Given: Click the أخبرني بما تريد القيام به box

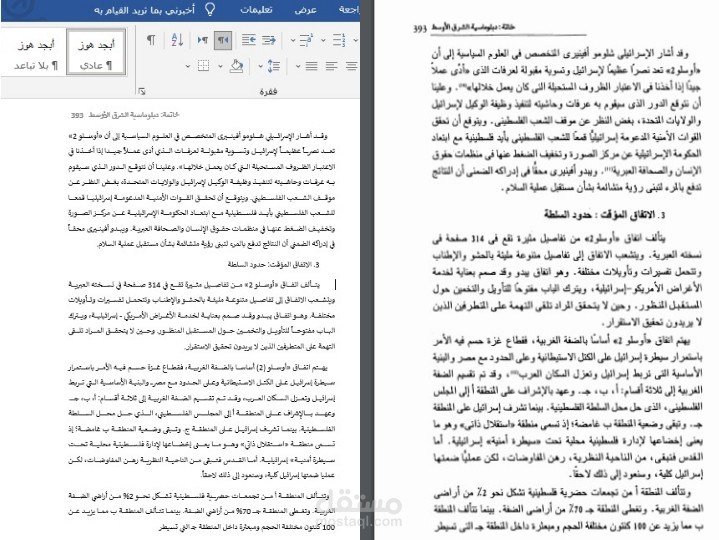Looking at the screenshot, I should pyautogui.click(x=144, y=10).
